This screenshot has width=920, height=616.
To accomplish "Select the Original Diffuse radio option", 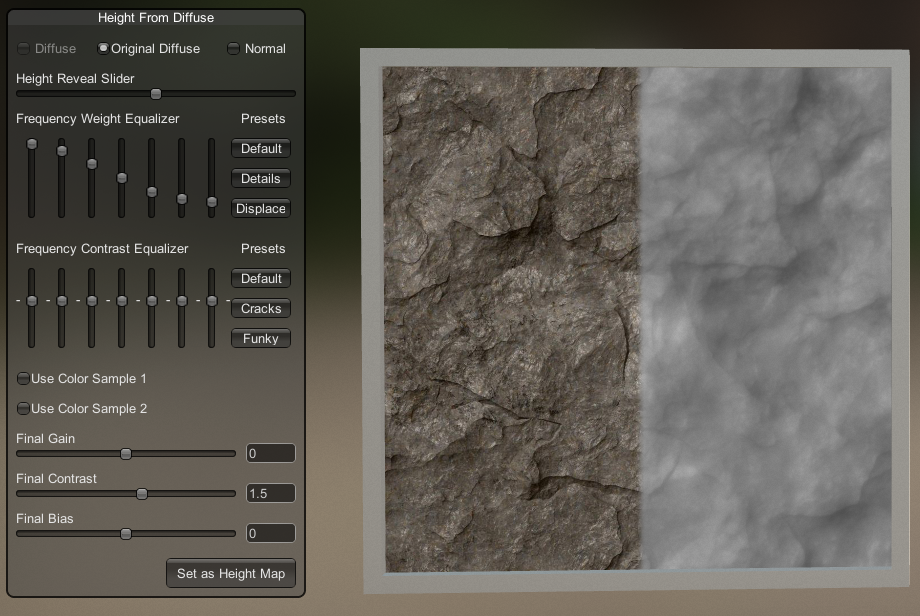I will (103, 48).
